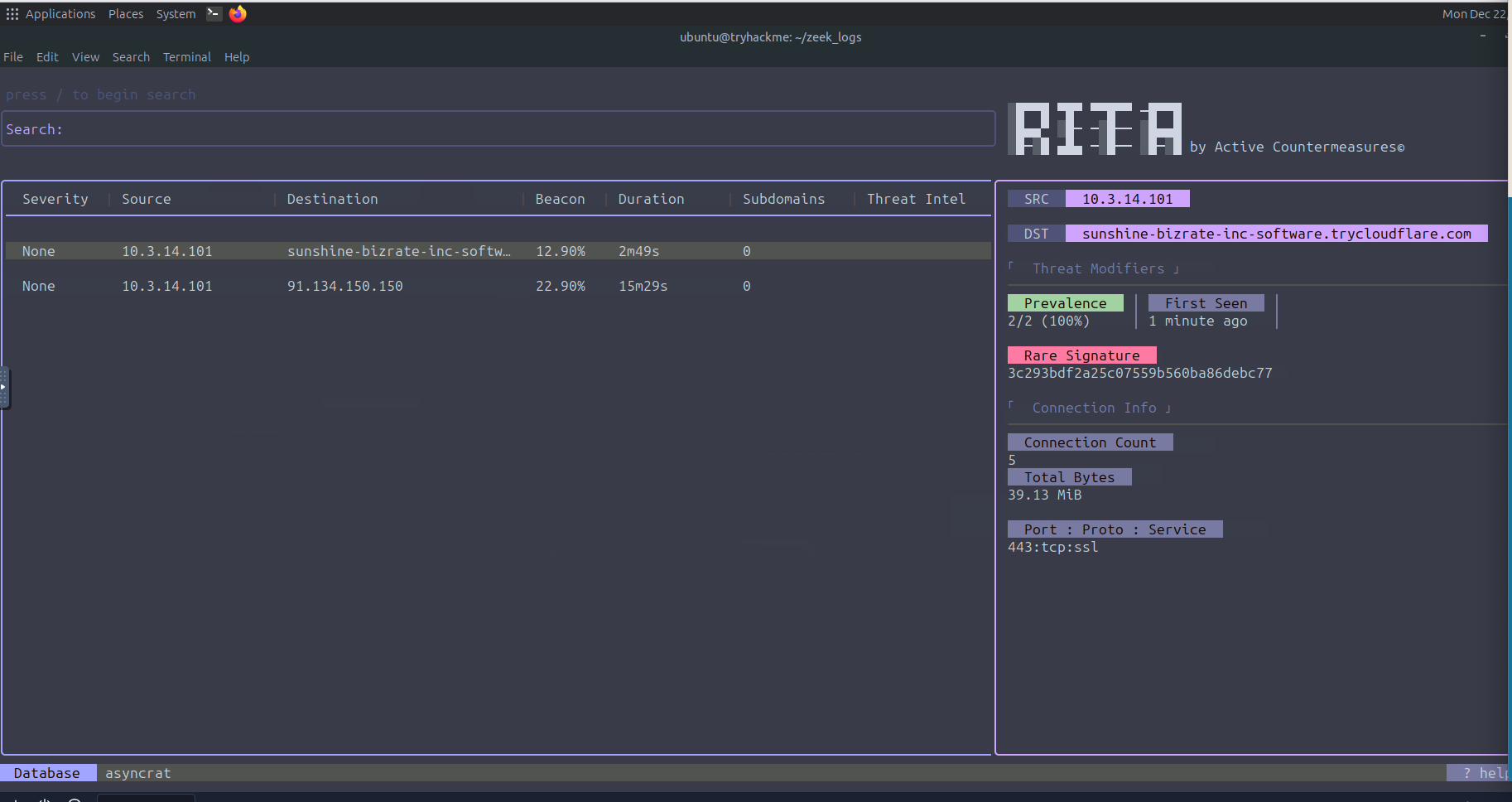Open the File menu
Screen dimensions: 1512x802
pyautogui.click(x=13, y=57)
